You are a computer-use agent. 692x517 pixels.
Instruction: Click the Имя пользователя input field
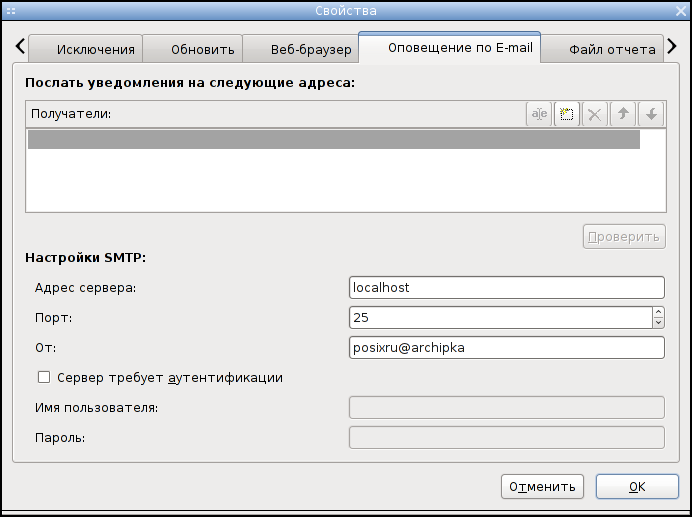[507, 408]
